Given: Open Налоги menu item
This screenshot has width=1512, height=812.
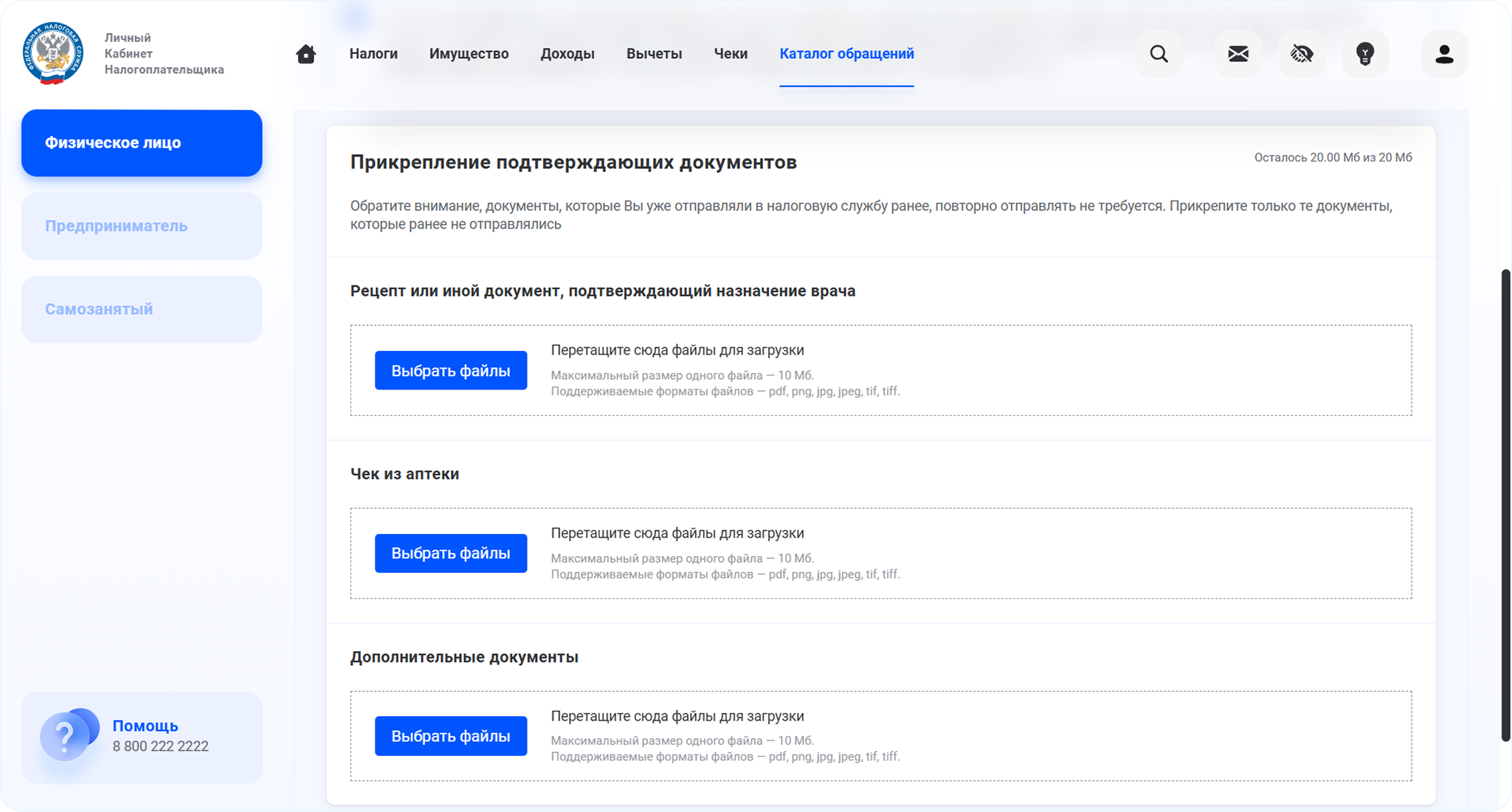Looking at the screenshot, I should click(373, 54).
